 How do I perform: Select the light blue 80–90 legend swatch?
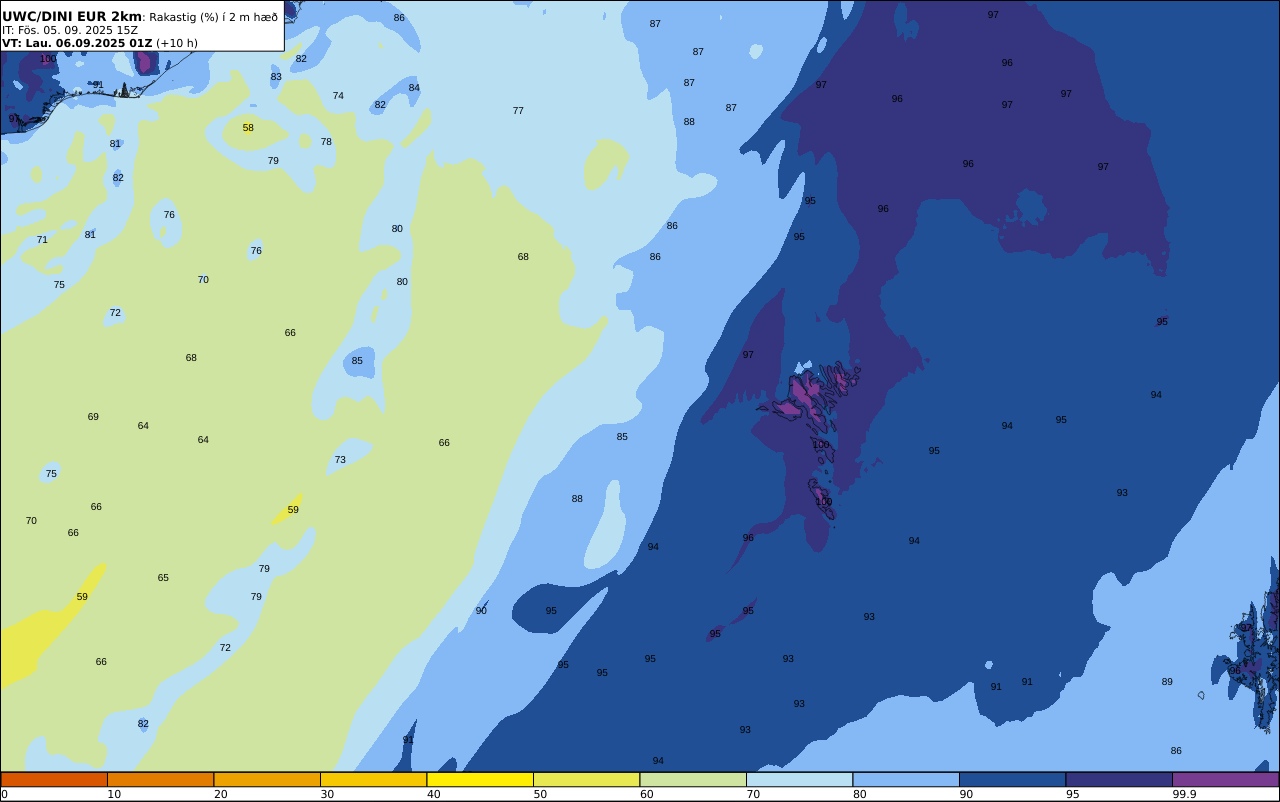point(906,780)
